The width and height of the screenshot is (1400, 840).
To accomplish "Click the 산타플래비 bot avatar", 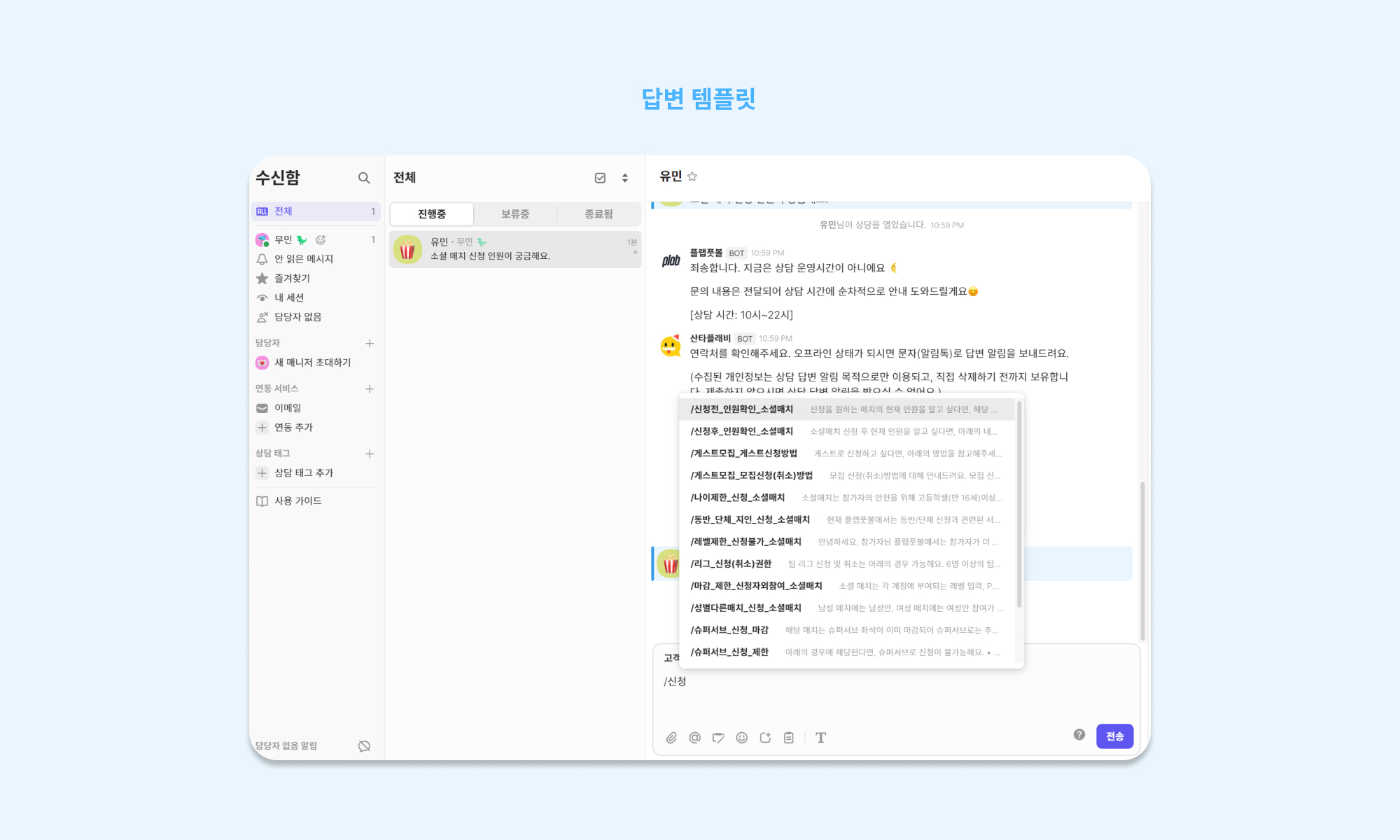I will [x=671, y=346].
